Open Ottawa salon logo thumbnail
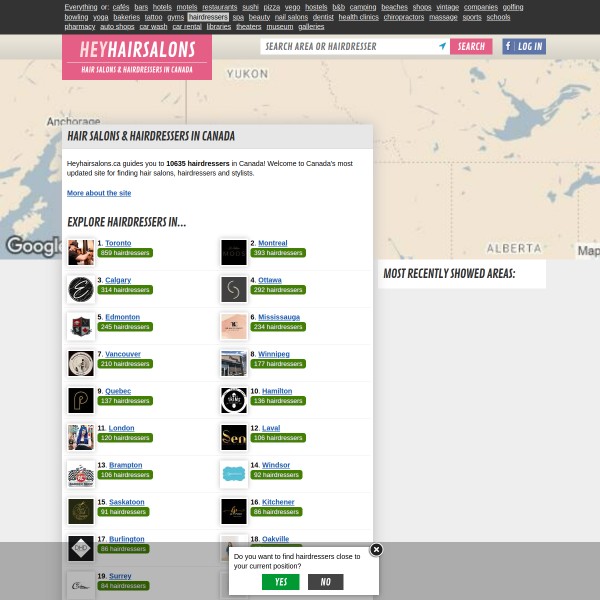Viewport: 600px width, 600px height. [x=234, y=290]
